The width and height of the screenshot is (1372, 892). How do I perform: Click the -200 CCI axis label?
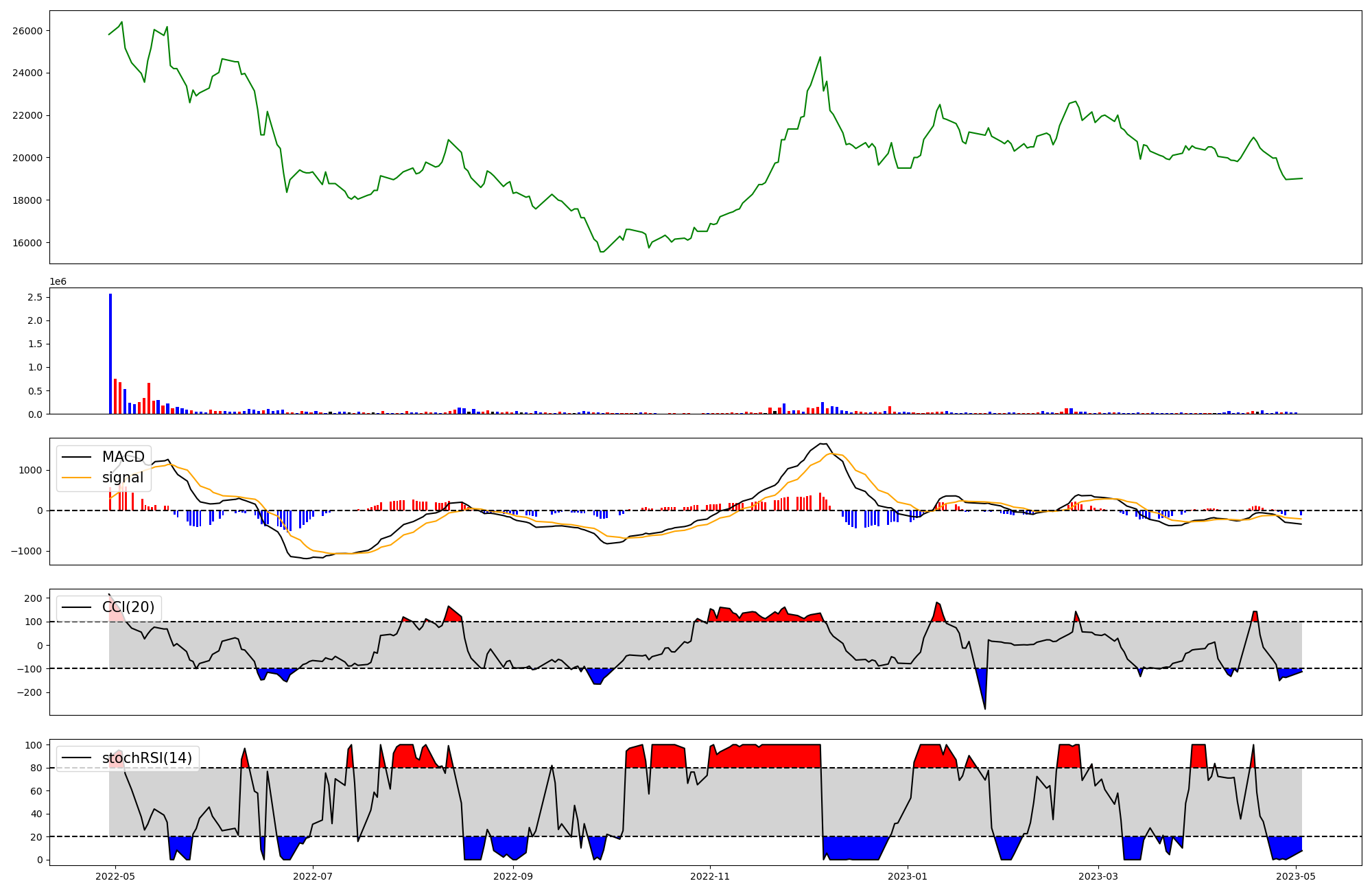tap(30, 692)
